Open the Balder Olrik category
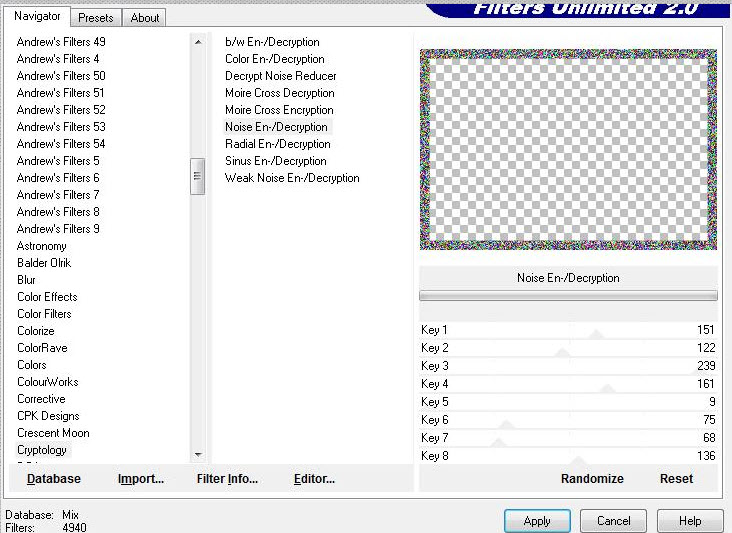Viewport: 732px width, 533px height. click(x=44, y=263)
